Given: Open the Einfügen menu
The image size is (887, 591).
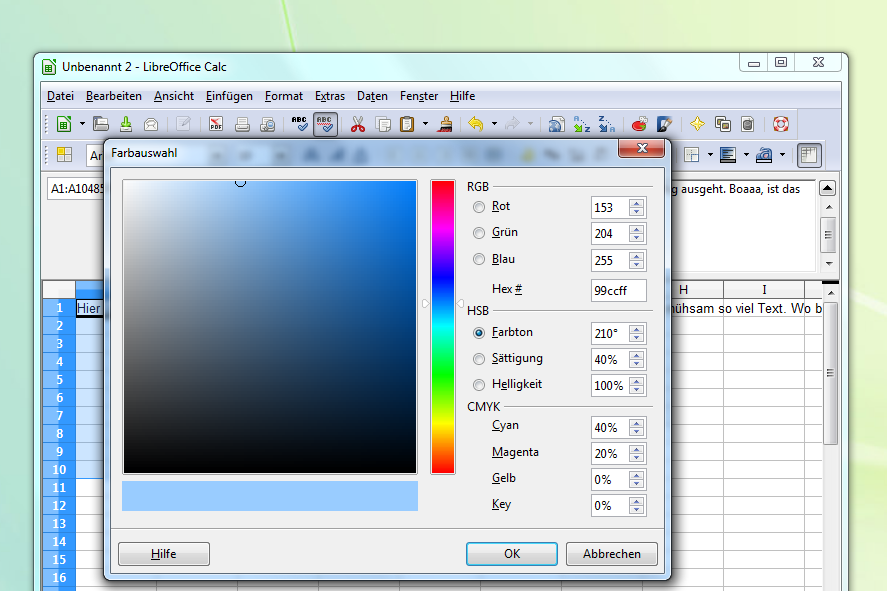Looking at the screenshot, I should coord(229,96).
